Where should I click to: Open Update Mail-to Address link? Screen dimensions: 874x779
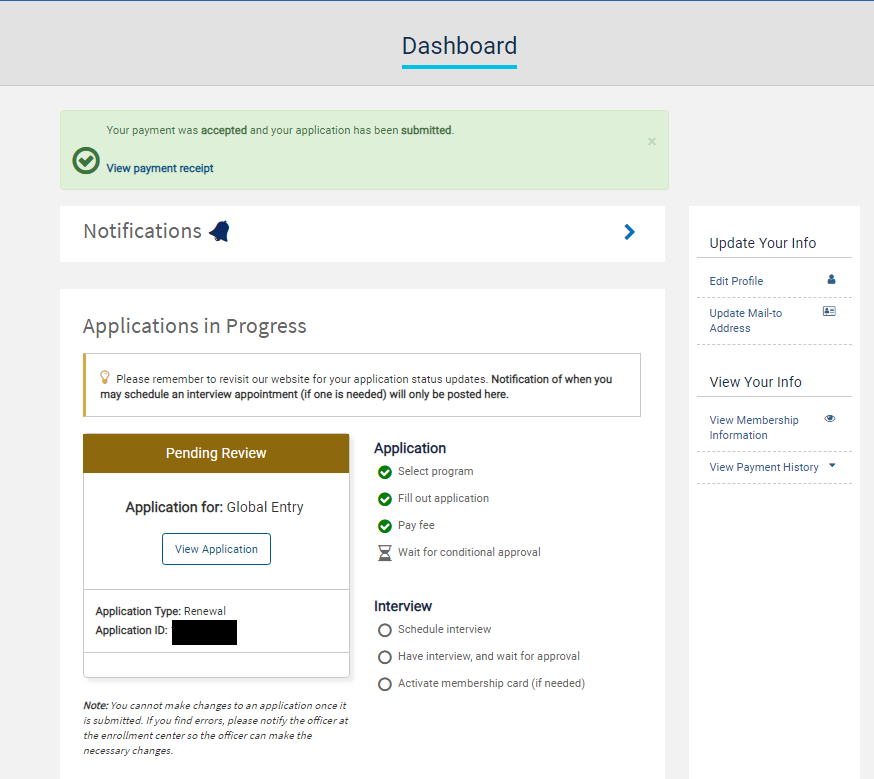[x=745, y=320]
